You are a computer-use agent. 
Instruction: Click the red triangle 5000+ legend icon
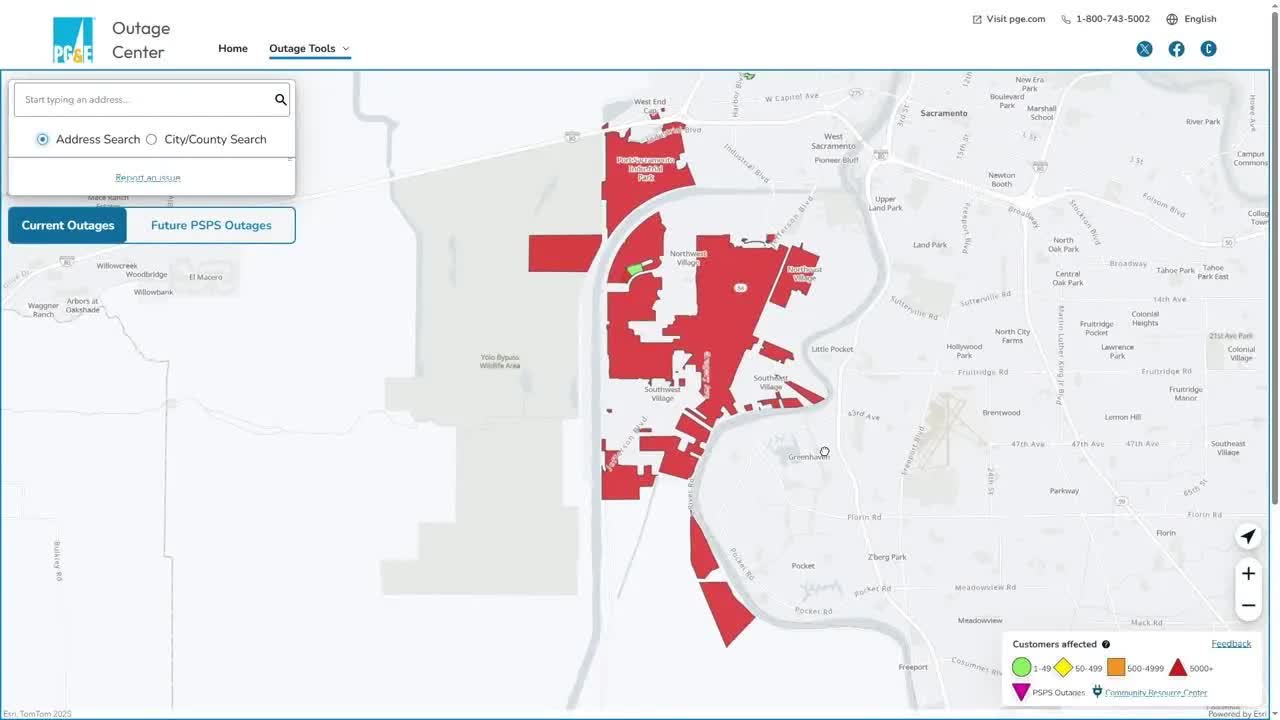click(x=1178, y=667)
